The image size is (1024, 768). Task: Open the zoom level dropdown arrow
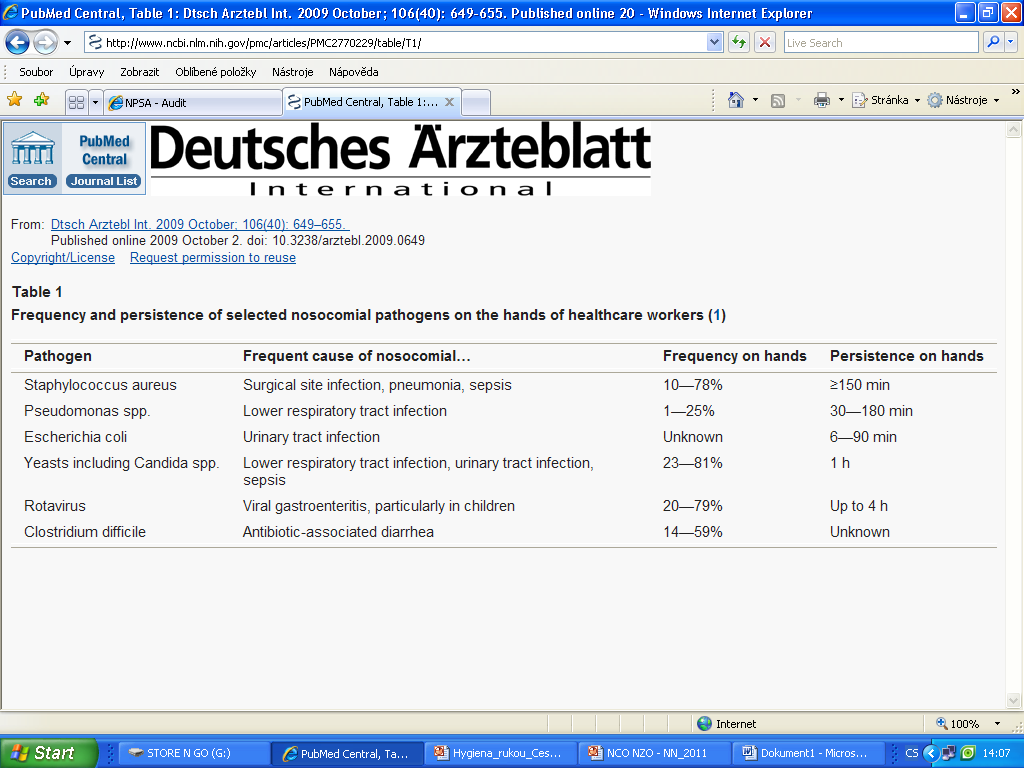click(x=997, y=724)
